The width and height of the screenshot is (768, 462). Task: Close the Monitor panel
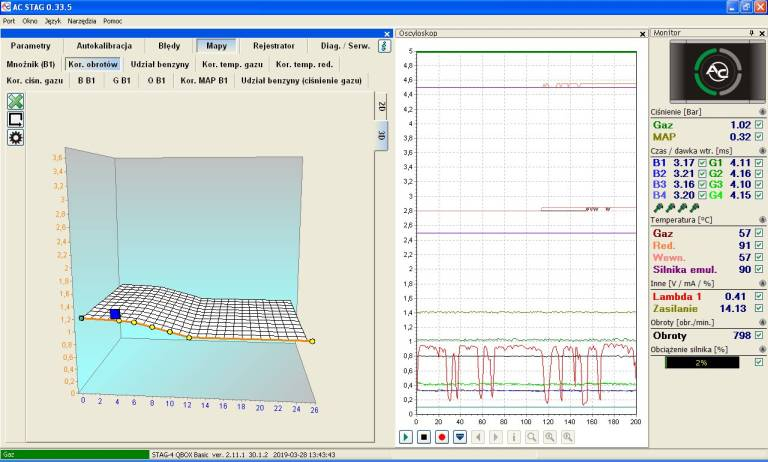(762, 33)
